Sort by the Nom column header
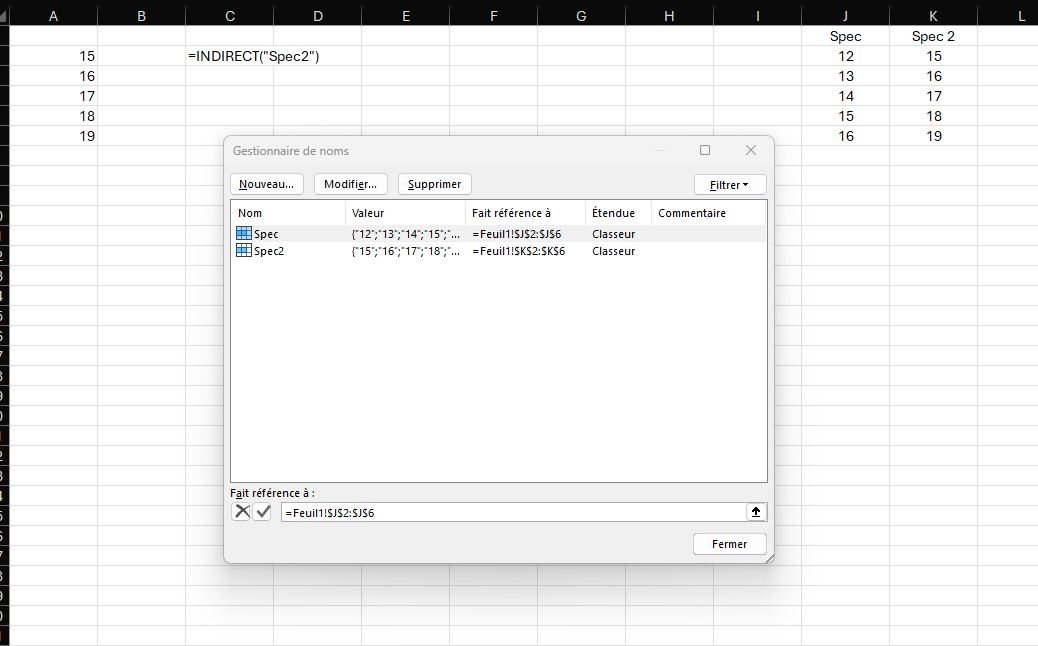 pyautogui.click(x=288, y=213)
